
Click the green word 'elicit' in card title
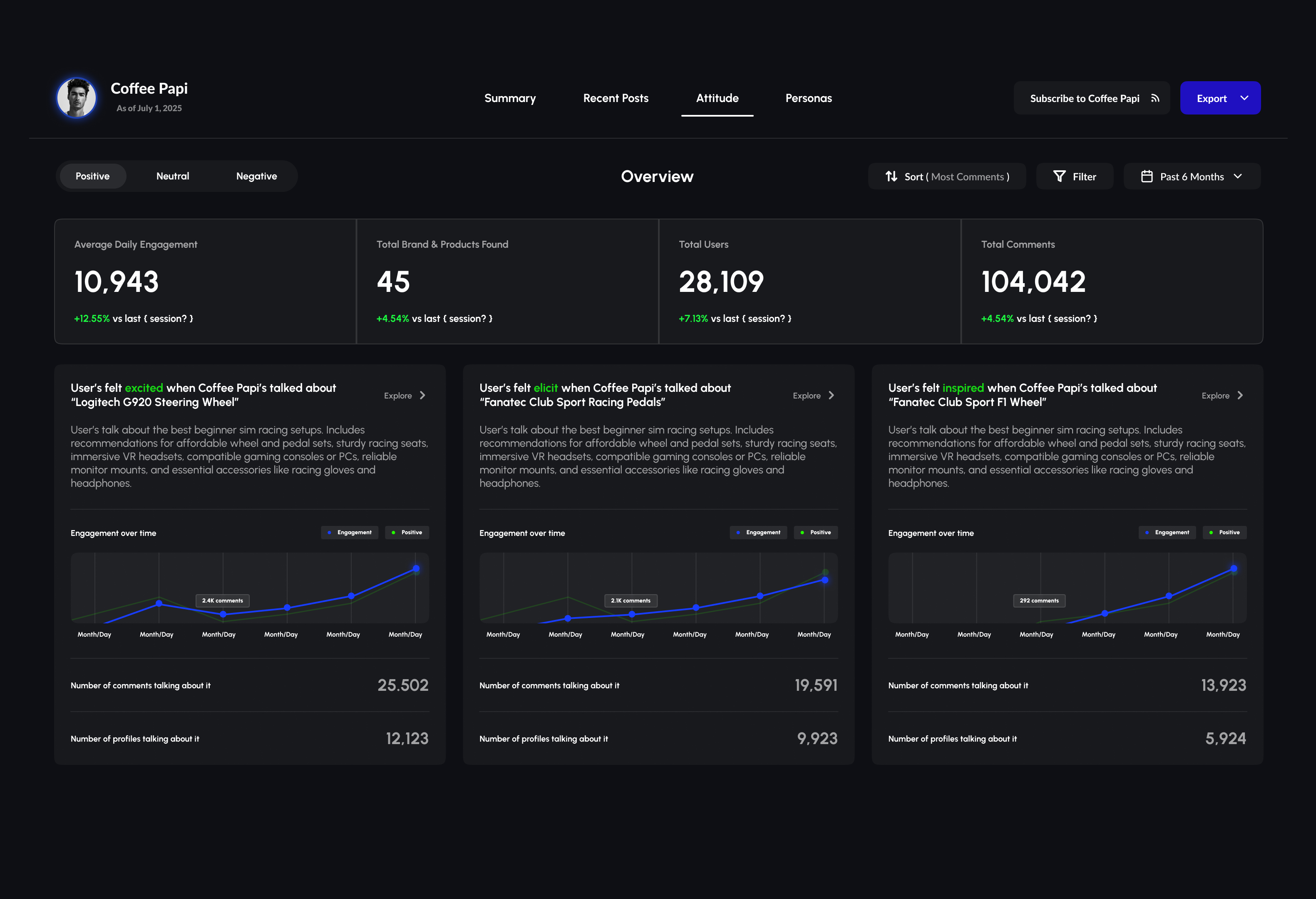[x=545, y=388]
